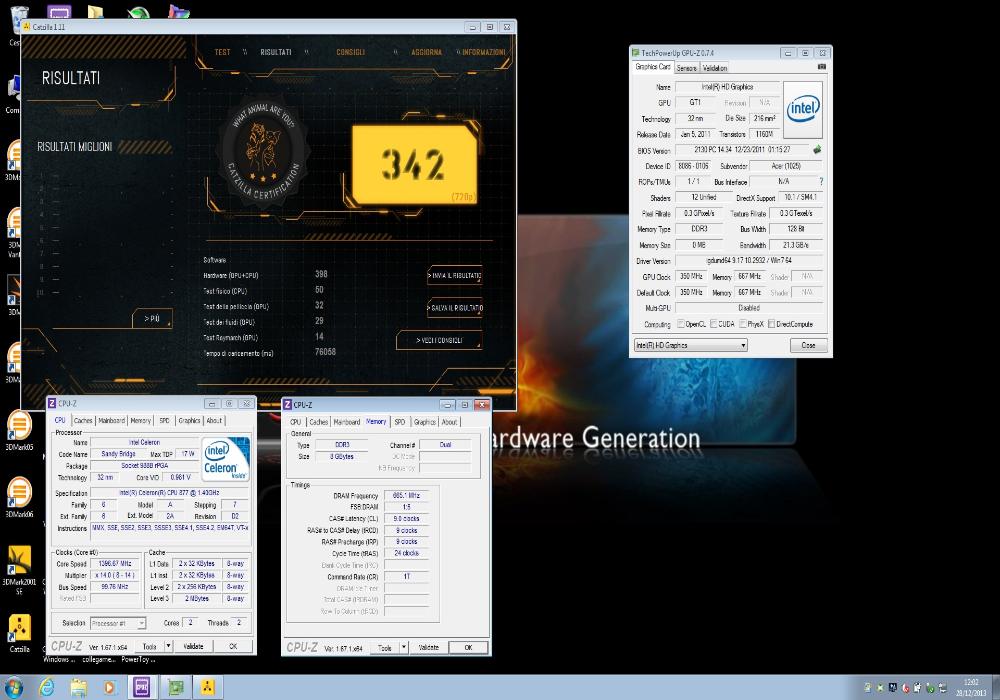Switch to the CPU-Z taskbar button

142,687
